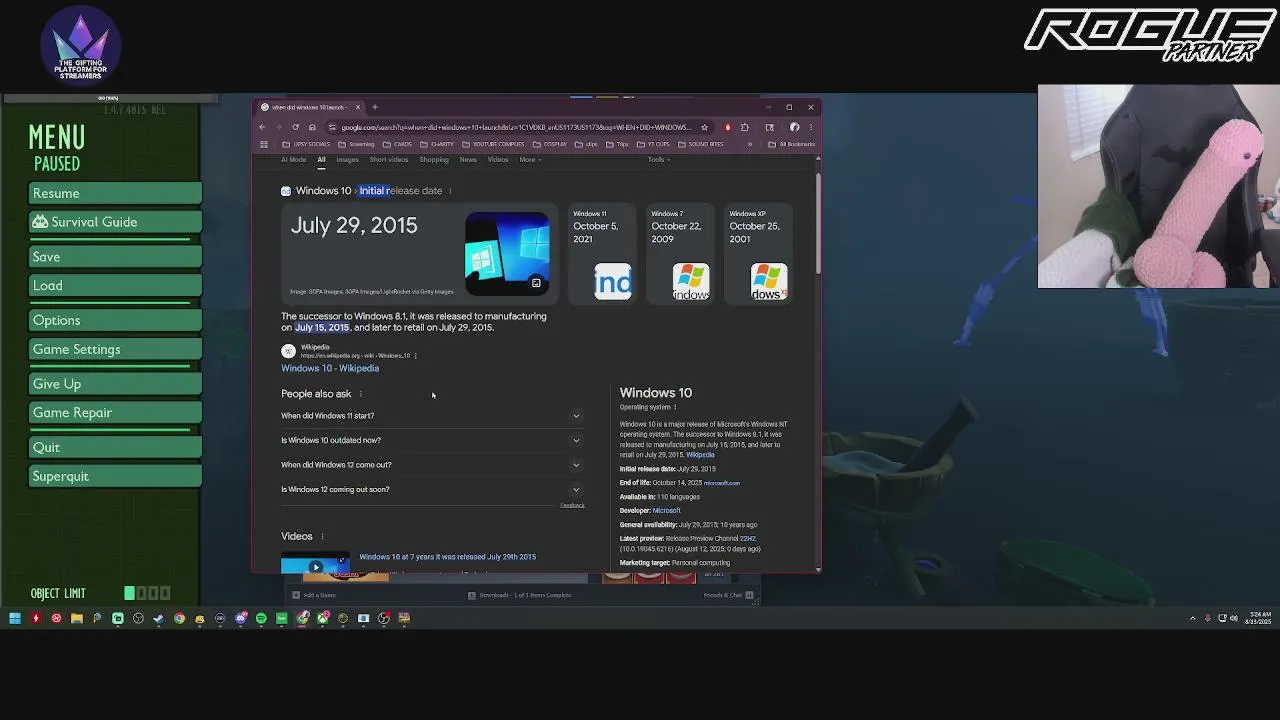
Task: Open Xbox app on taskbar
Action: click(x=323, y=618)
